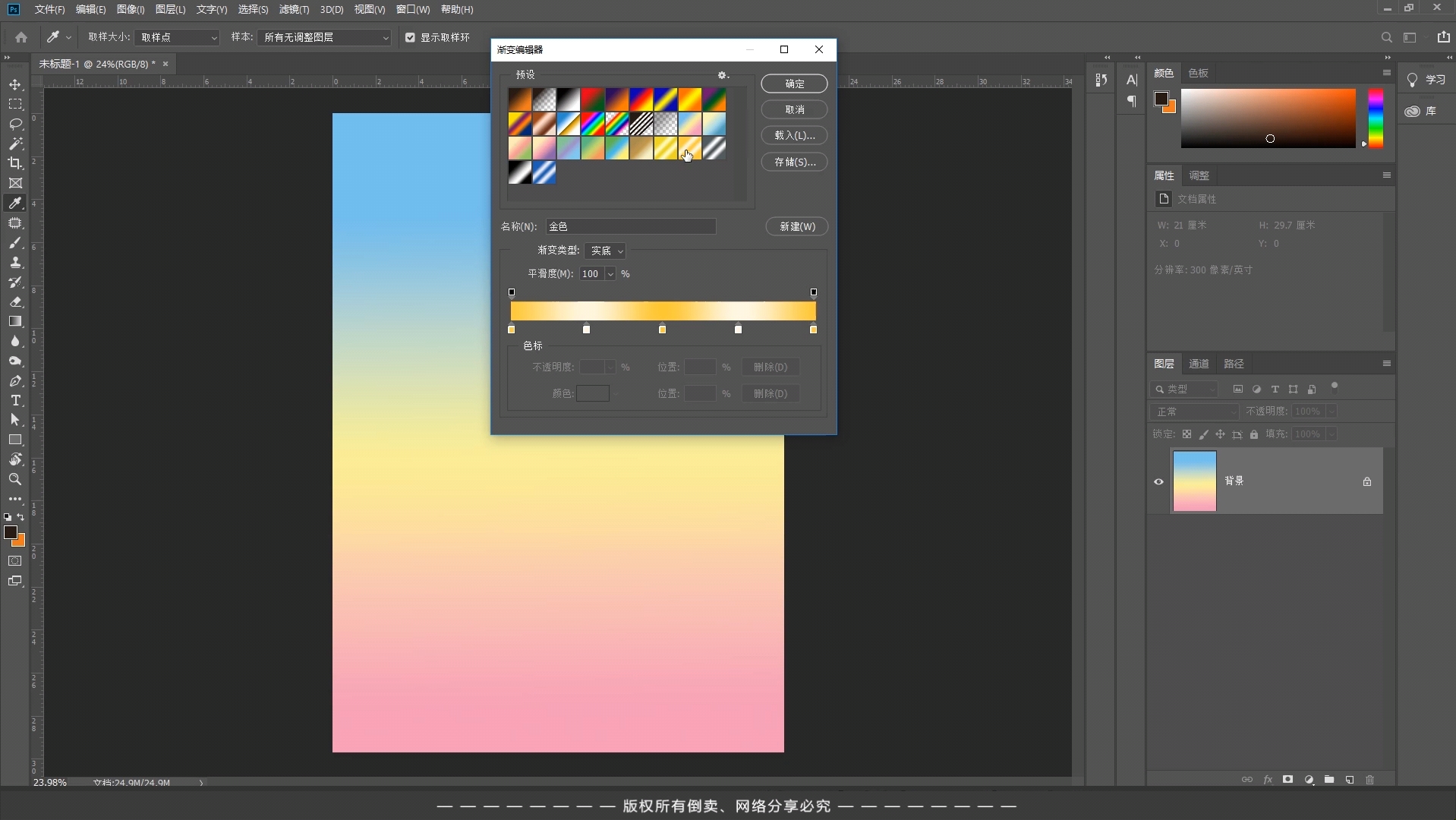Toggle Quick Mask mode icon
The image size is (1456, 820).
pos(15,561)
